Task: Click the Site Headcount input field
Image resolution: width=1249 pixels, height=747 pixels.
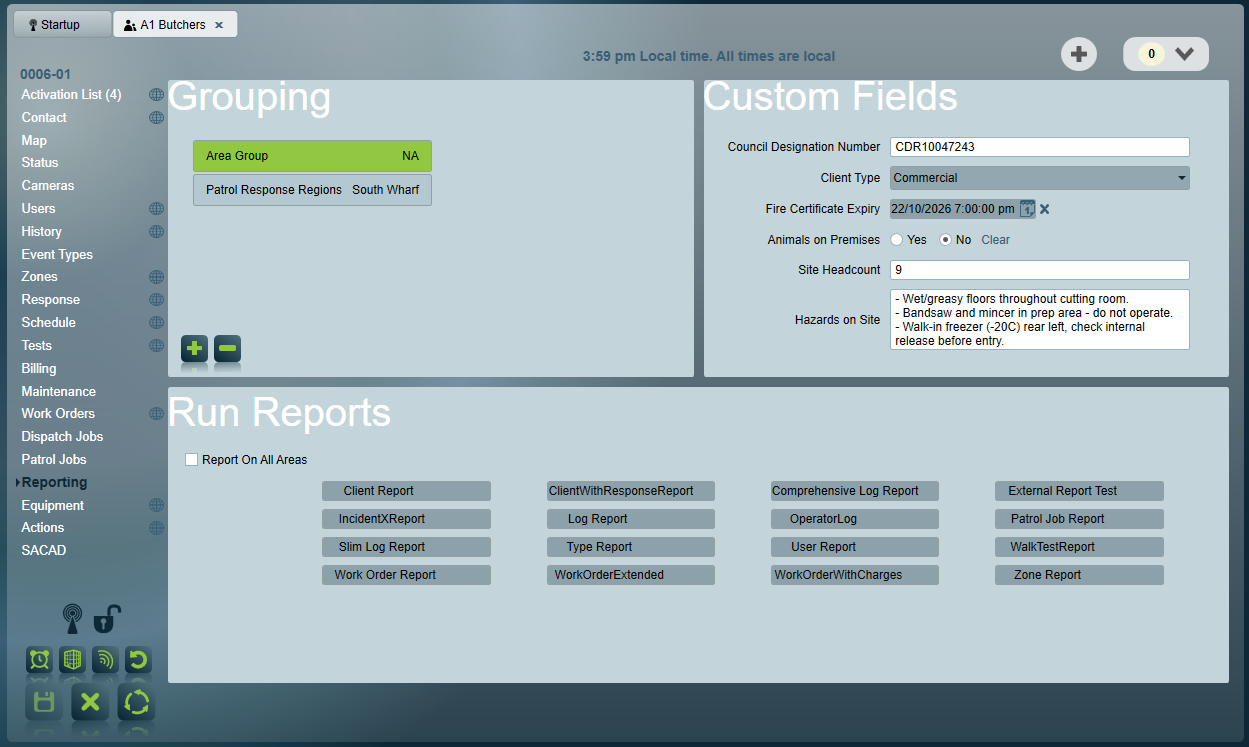Action: pos(1040,270)
